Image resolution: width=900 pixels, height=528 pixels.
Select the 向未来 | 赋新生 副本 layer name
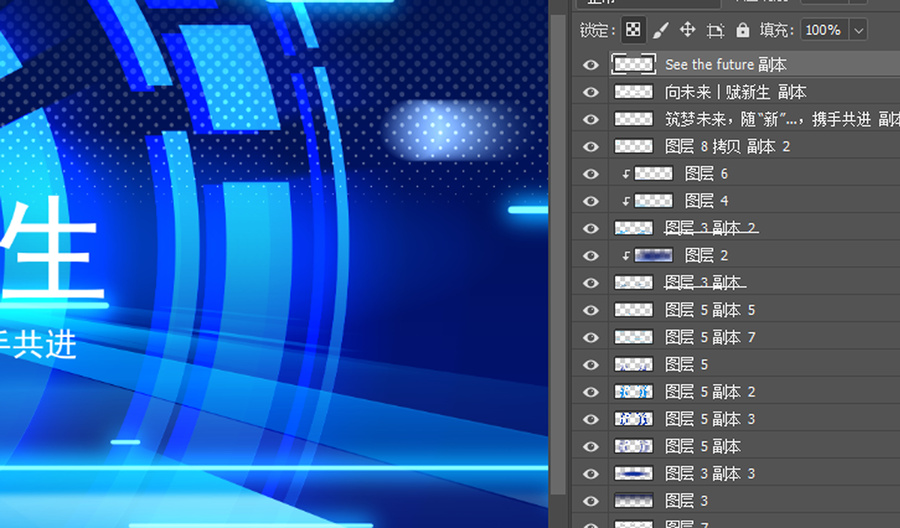coord(736,92)
